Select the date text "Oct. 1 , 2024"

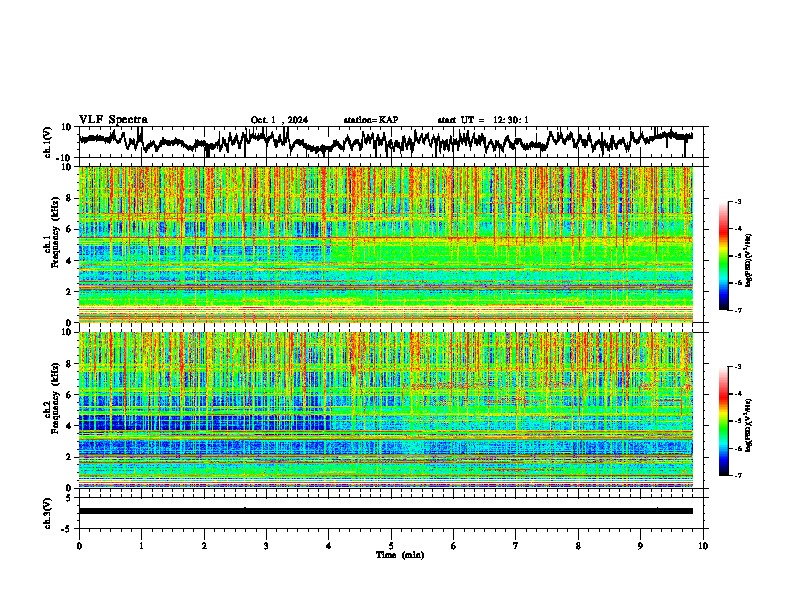pyautogui.click(x=279, y=120)
